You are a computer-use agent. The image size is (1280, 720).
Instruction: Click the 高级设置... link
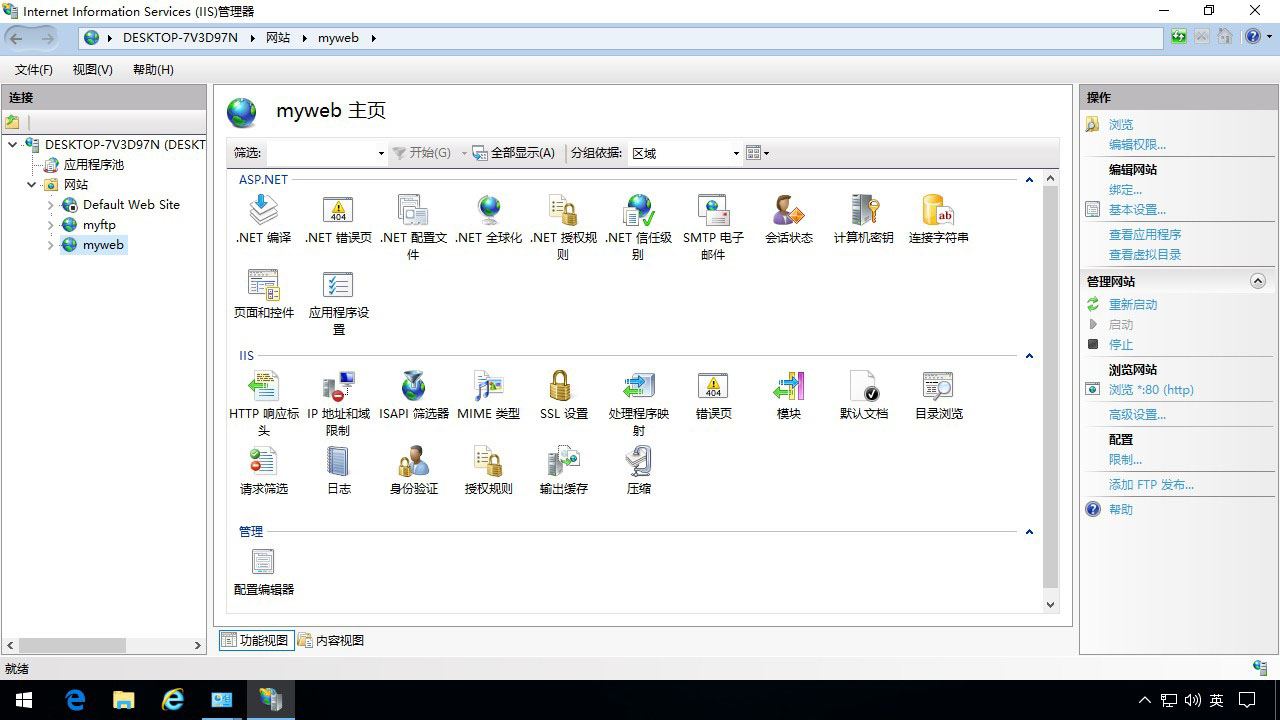pos(1137,415)
